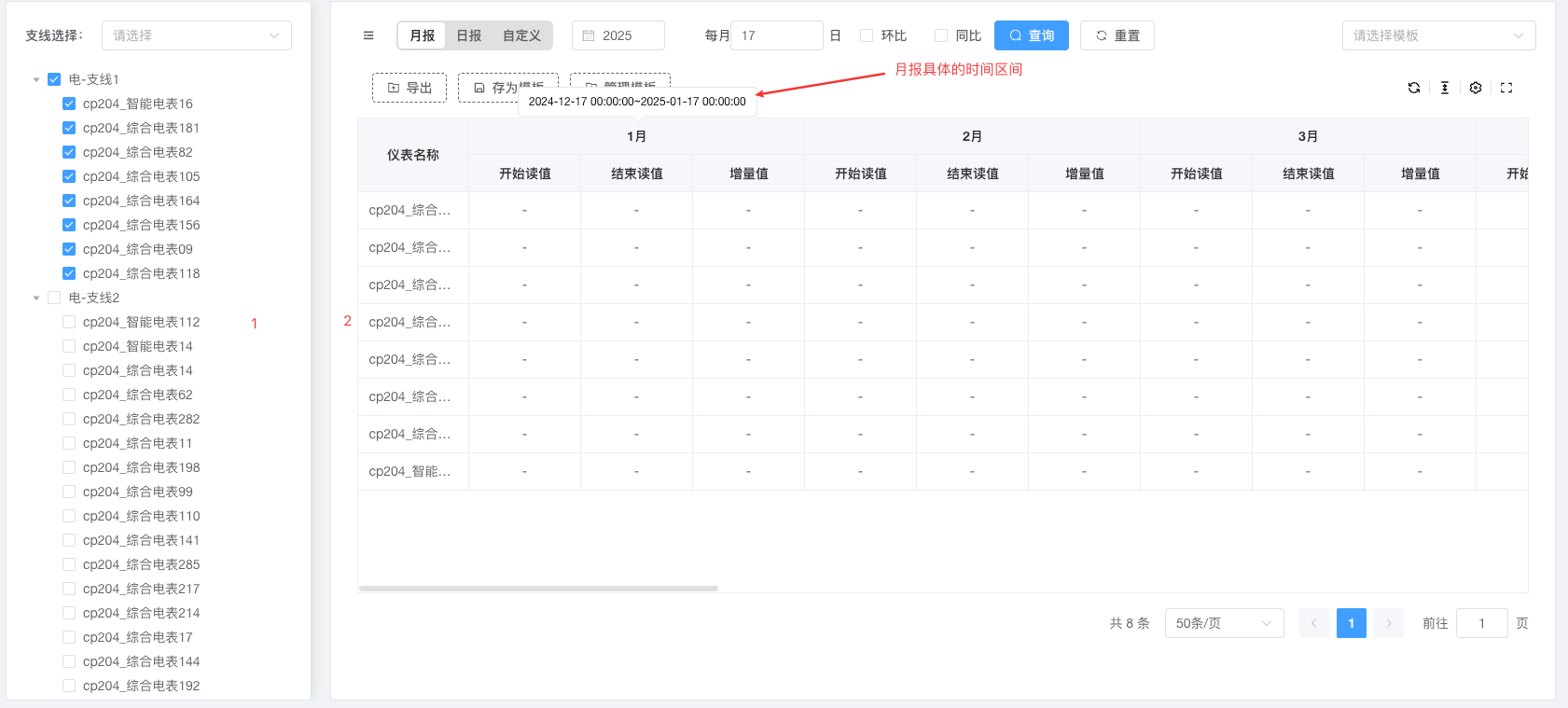Select cp204_综合电表198 tree item
The image size is (1568, 708).
click(141, 467)
